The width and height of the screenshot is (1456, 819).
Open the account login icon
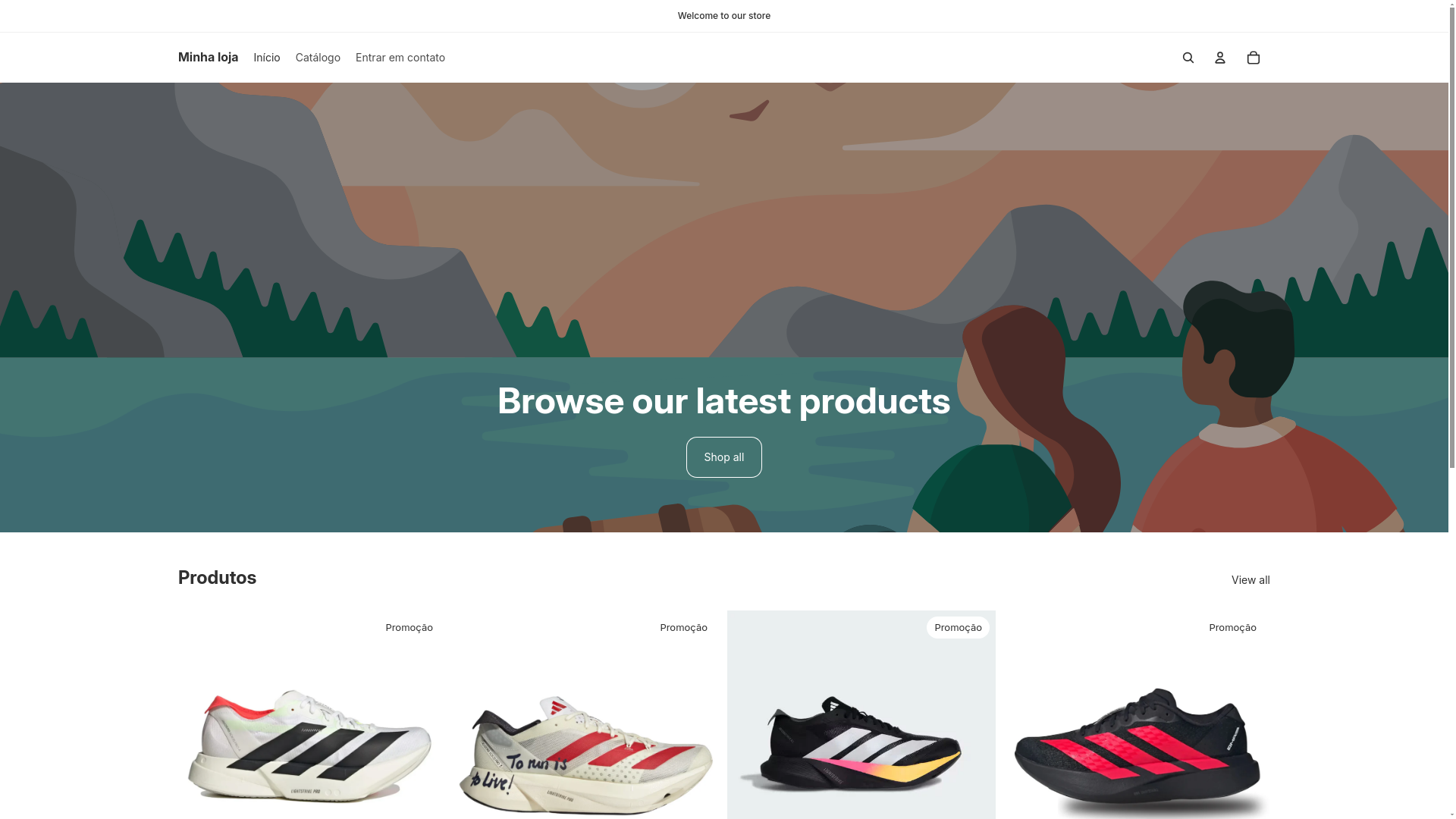[1220, 58]
